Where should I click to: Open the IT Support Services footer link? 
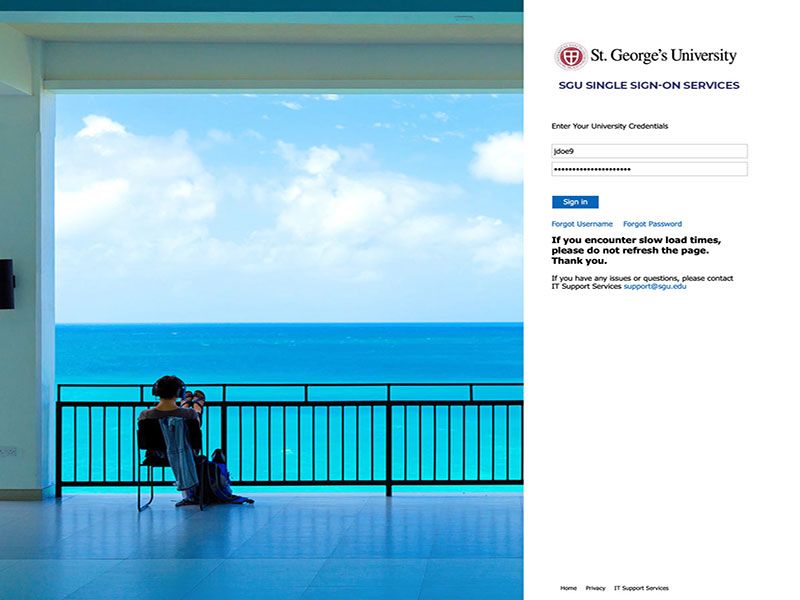(x=641, y=588)
